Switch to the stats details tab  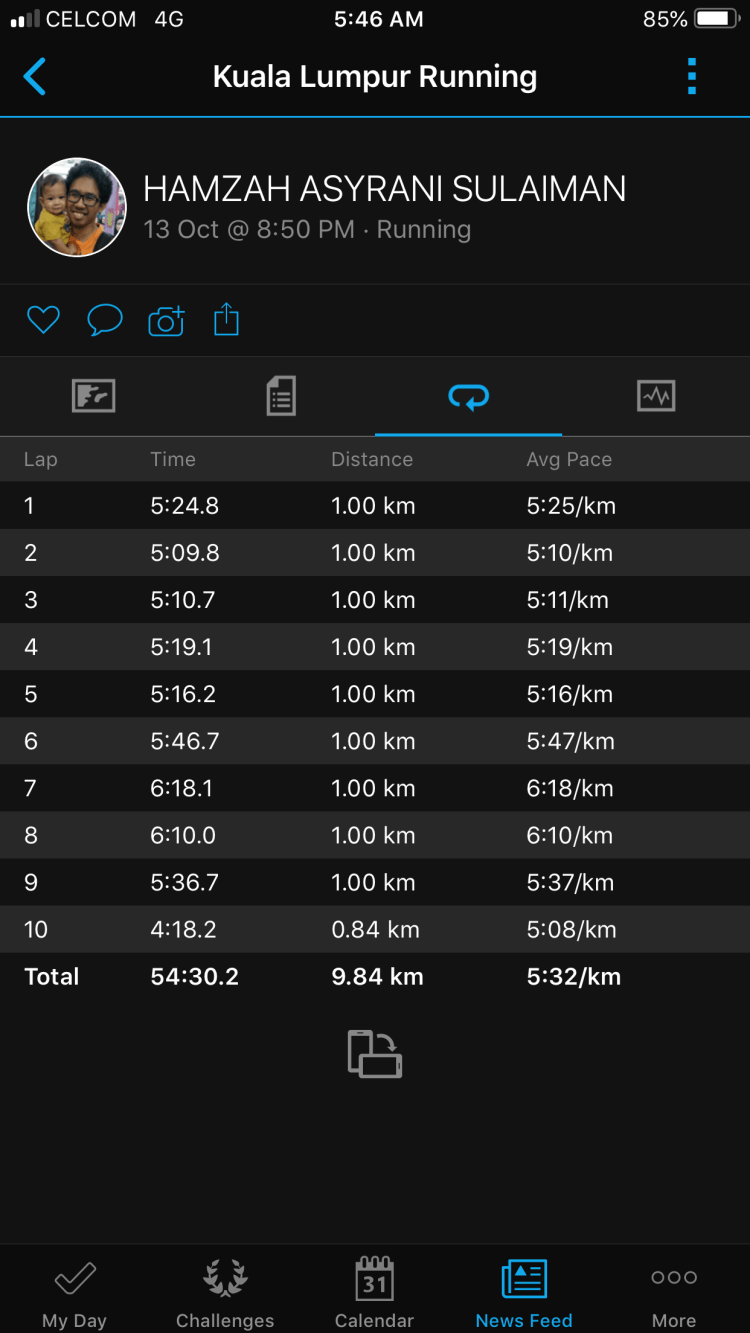coord(281,397)
